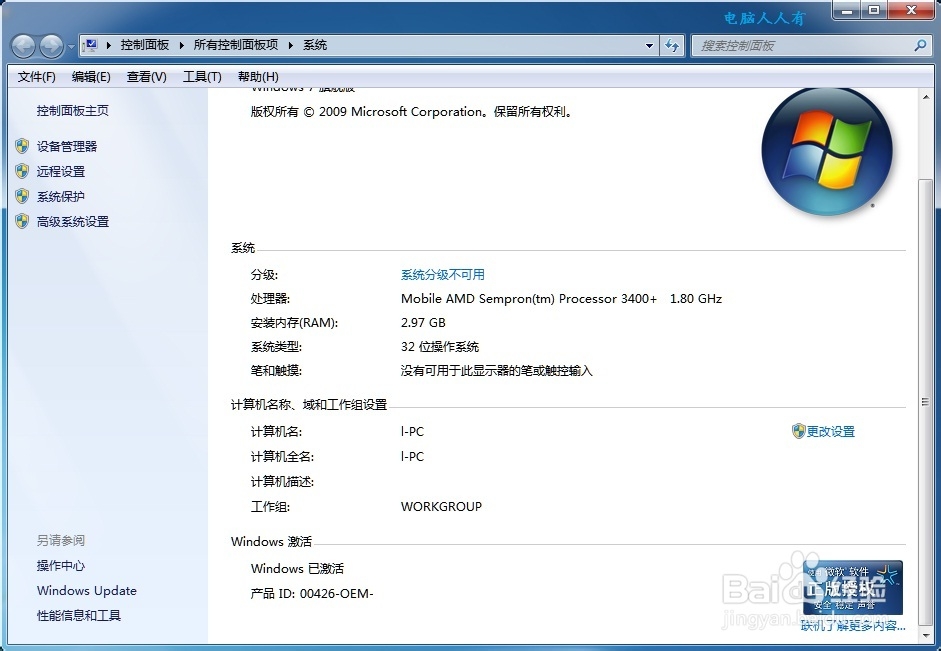This screenshot has width=941, height=651.
Task: Expand the chevron after 控制面板 breadcrumb
Action: pos(182,45)
